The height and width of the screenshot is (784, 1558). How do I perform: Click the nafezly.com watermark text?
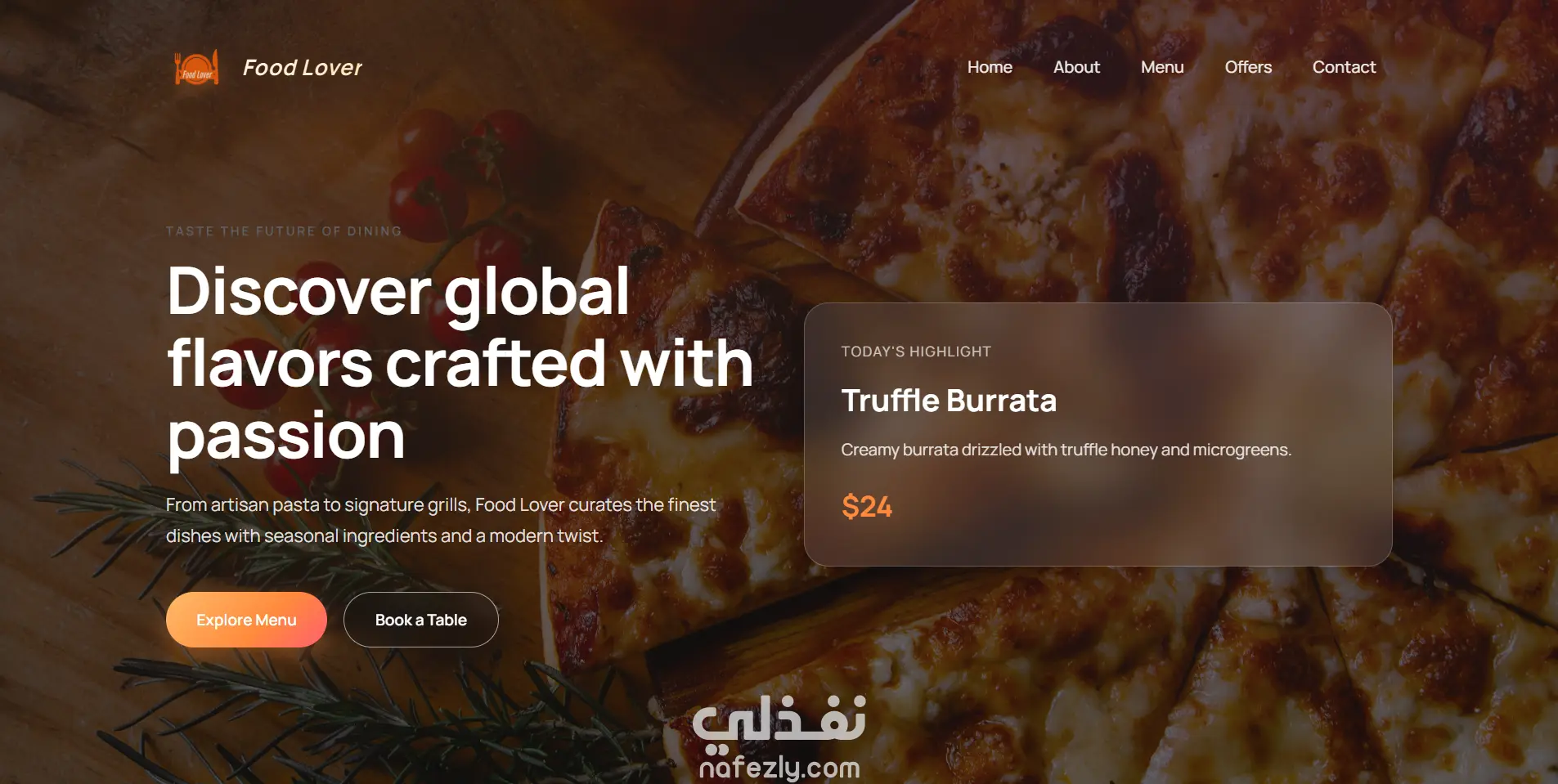[779, 768]
